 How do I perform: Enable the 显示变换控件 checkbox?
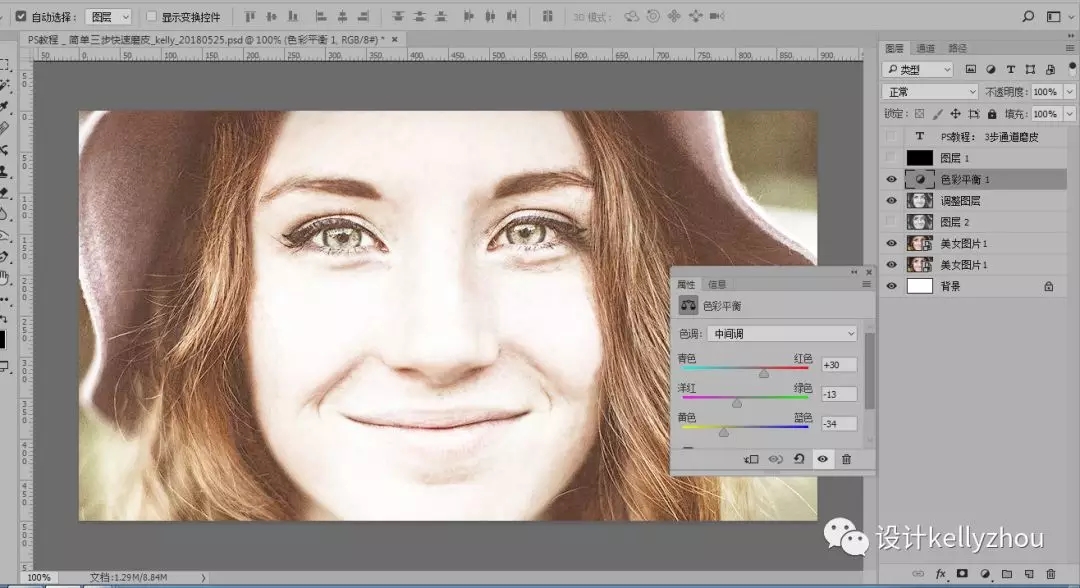[152, 17]
